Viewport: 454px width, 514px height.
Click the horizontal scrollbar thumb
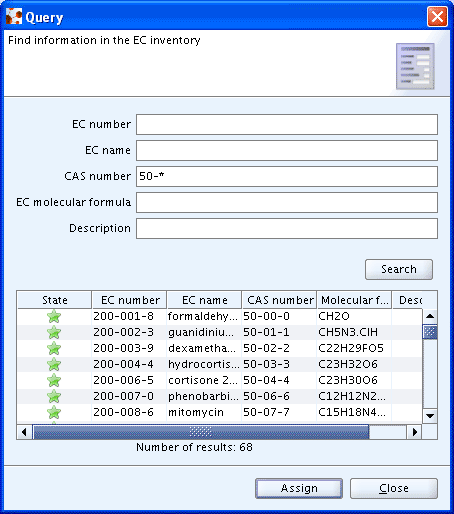[201, 432]
